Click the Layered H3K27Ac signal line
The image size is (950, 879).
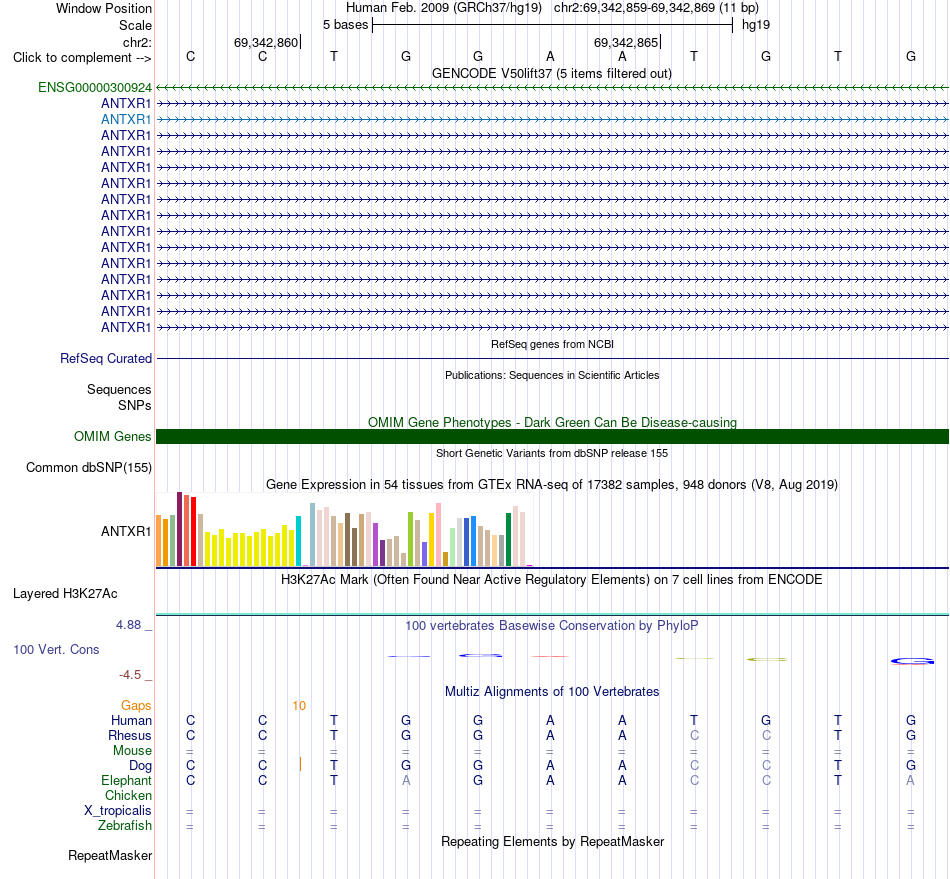(x=553, y=615)
